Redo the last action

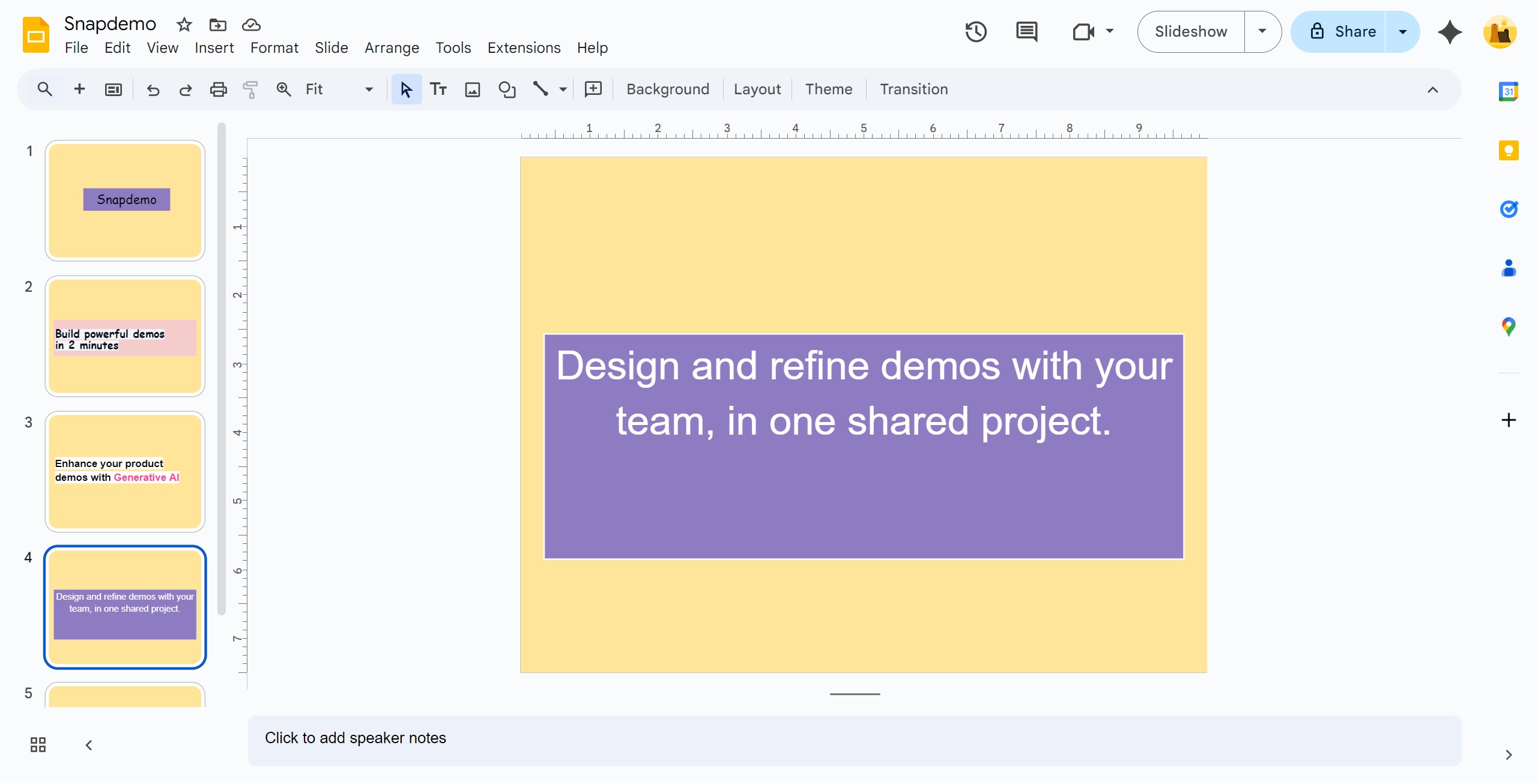186,89
